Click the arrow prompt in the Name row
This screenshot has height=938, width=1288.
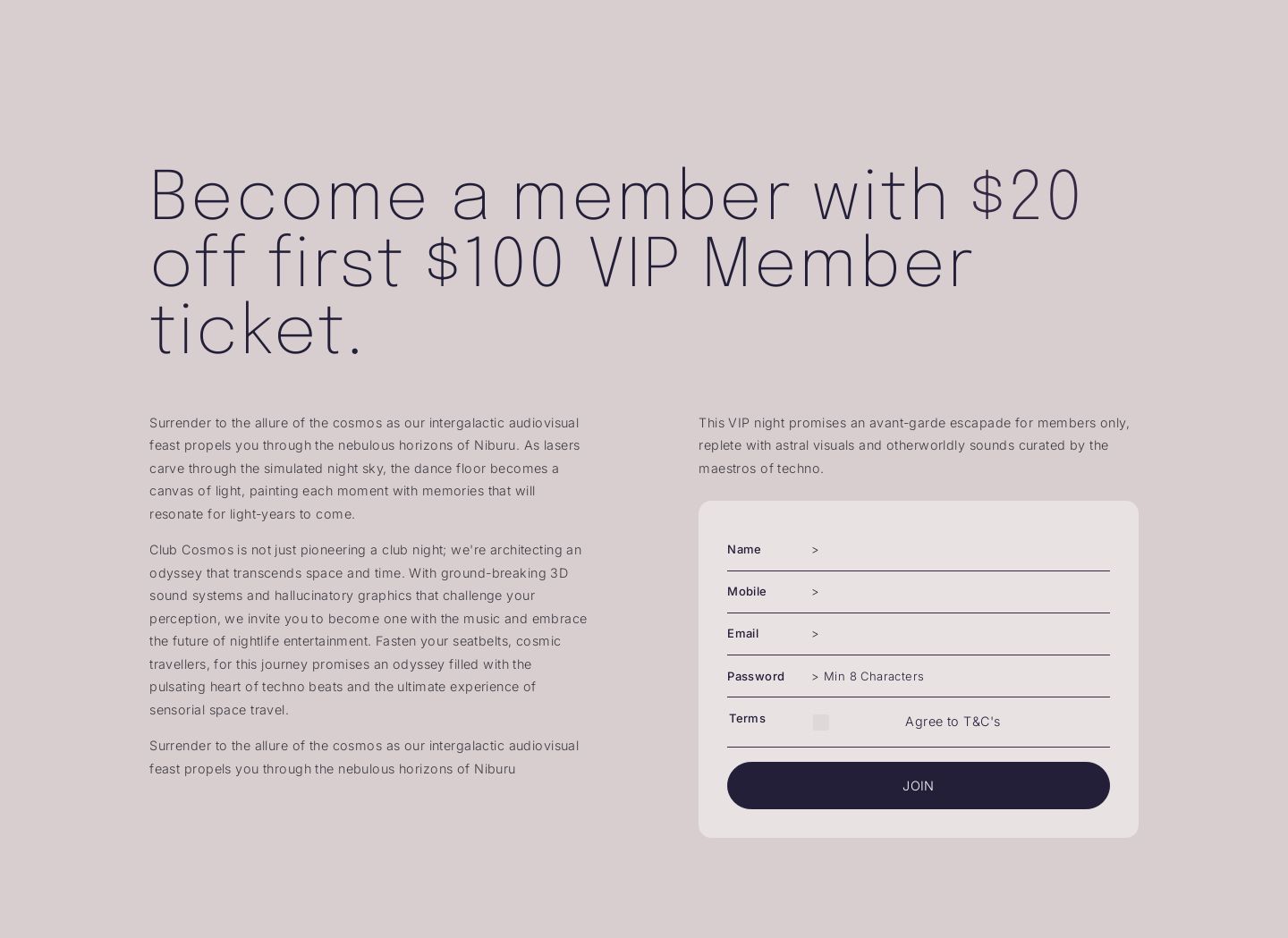click(x=815, y=550)
